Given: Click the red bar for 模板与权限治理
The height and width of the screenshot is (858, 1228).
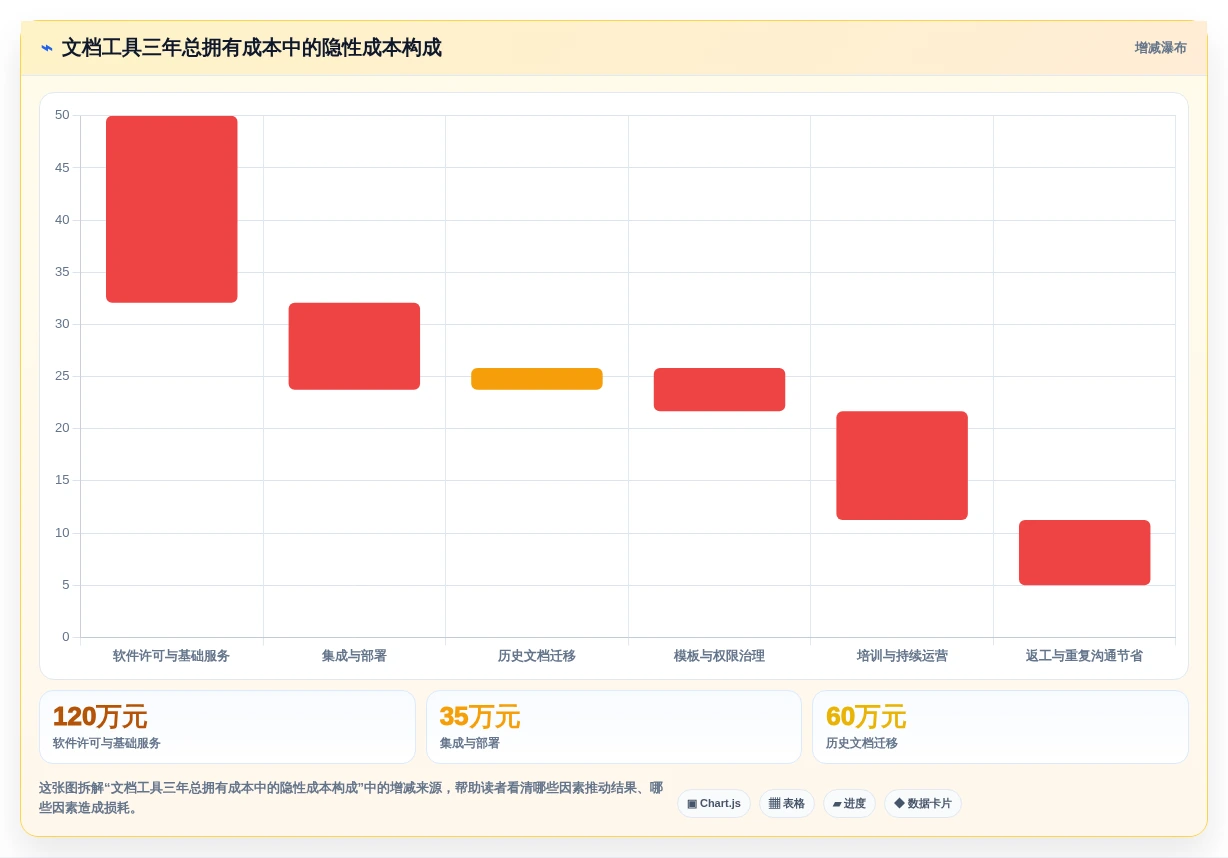Looking at the screenshot, I should (719, 390).
